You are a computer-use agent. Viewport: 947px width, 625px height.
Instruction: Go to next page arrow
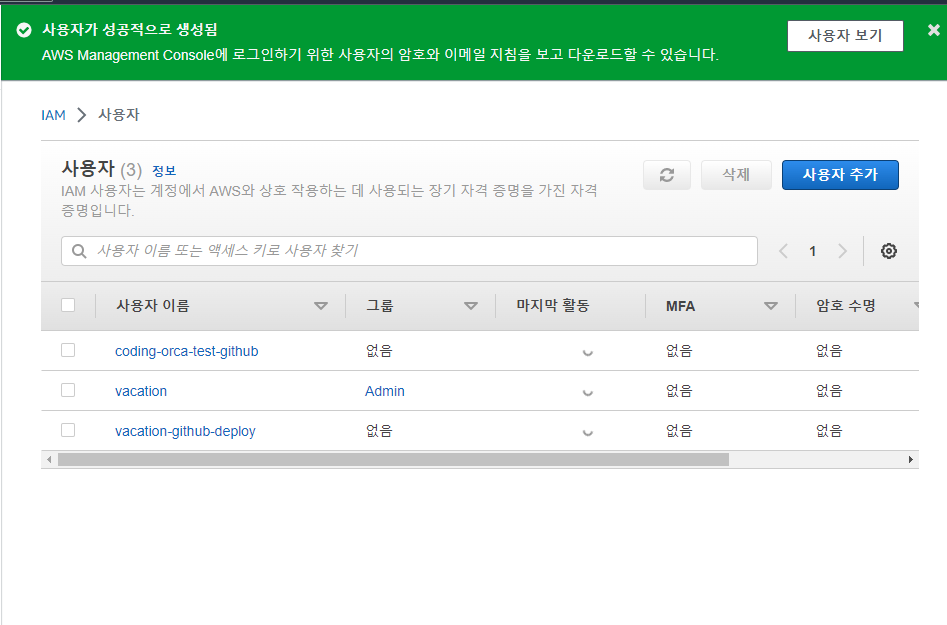[843, 251]
